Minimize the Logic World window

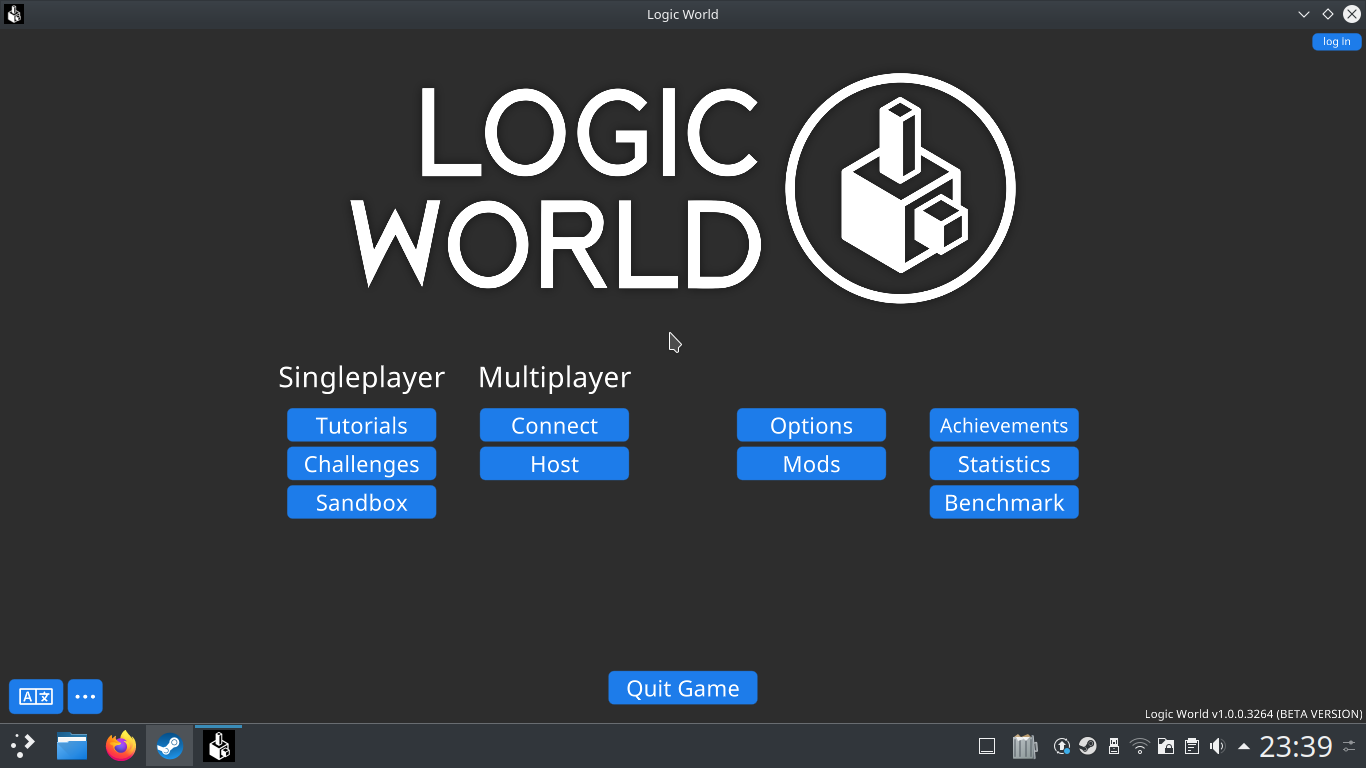pyautogui.click(x=1304, y=14)
